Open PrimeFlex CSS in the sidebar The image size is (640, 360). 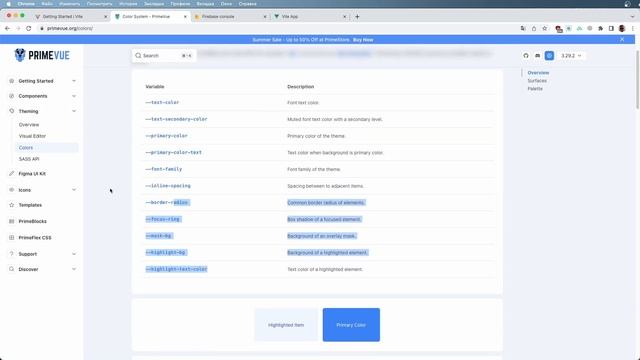(x=35, y=238)
